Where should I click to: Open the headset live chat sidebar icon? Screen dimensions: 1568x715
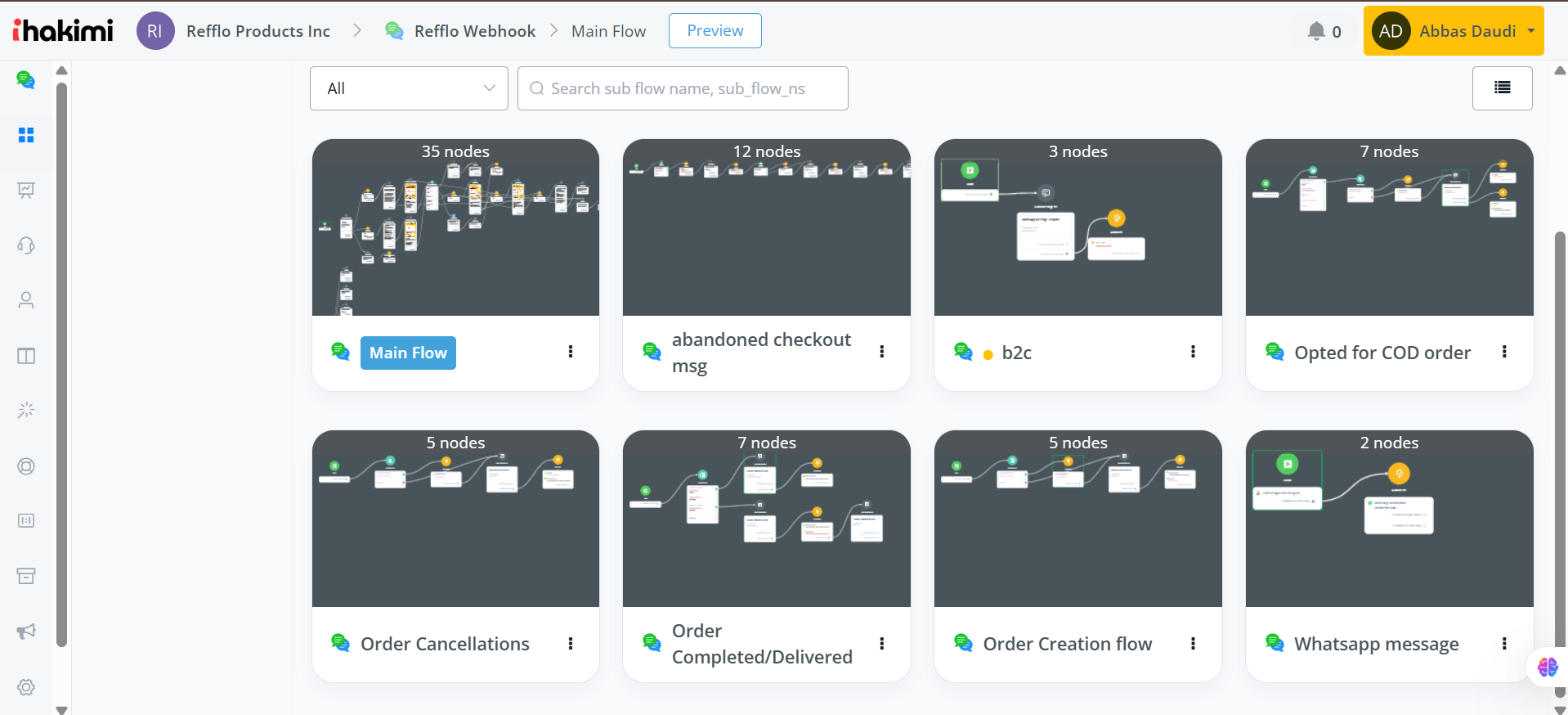click(26, 245)
